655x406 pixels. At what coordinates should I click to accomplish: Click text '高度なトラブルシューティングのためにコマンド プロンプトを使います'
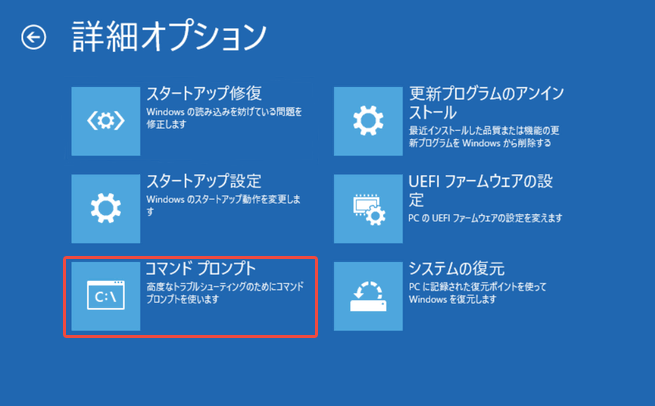[x=225, y=293]
